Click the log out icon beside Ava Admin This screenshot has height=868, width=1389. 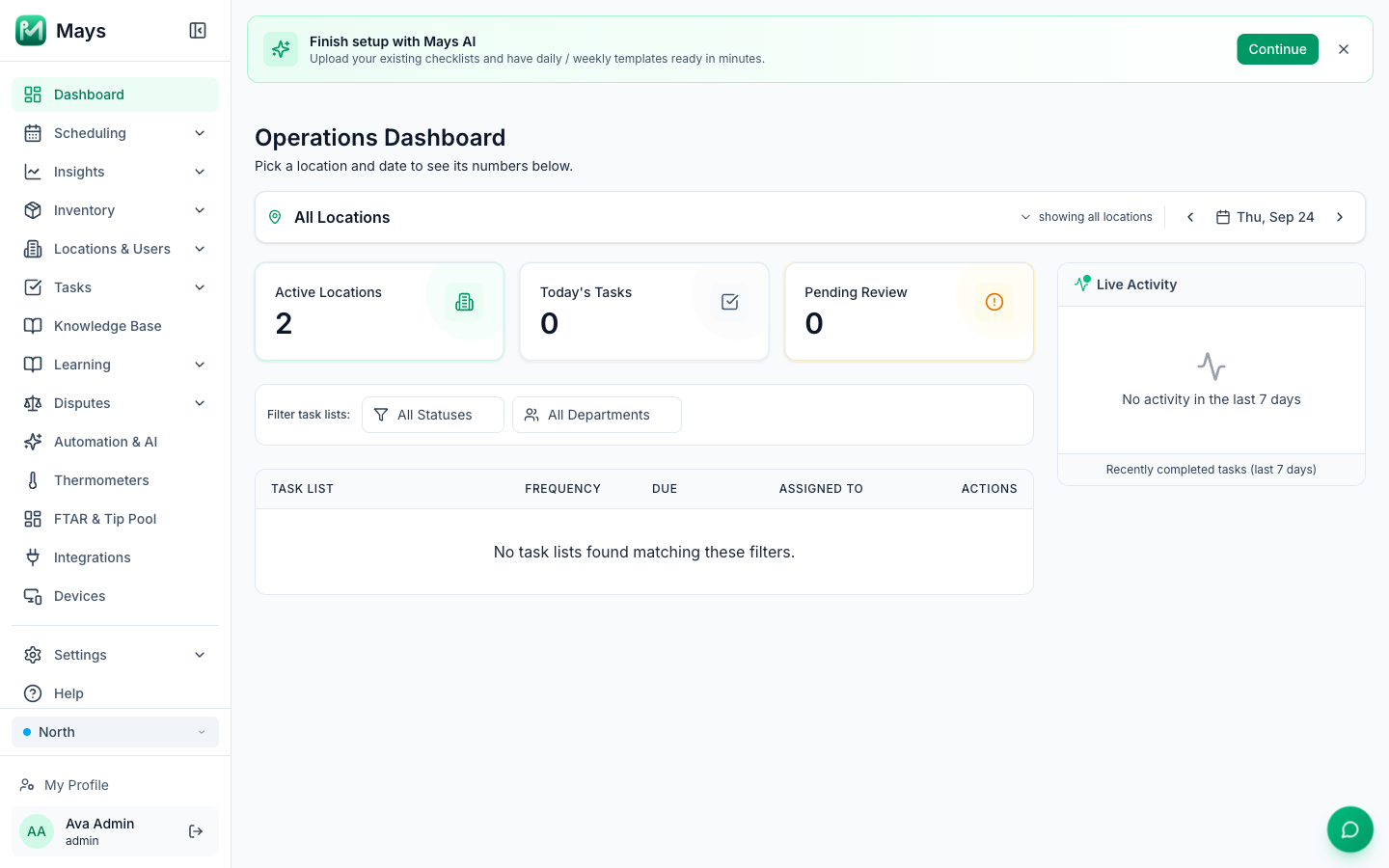(x=196, y=831)
